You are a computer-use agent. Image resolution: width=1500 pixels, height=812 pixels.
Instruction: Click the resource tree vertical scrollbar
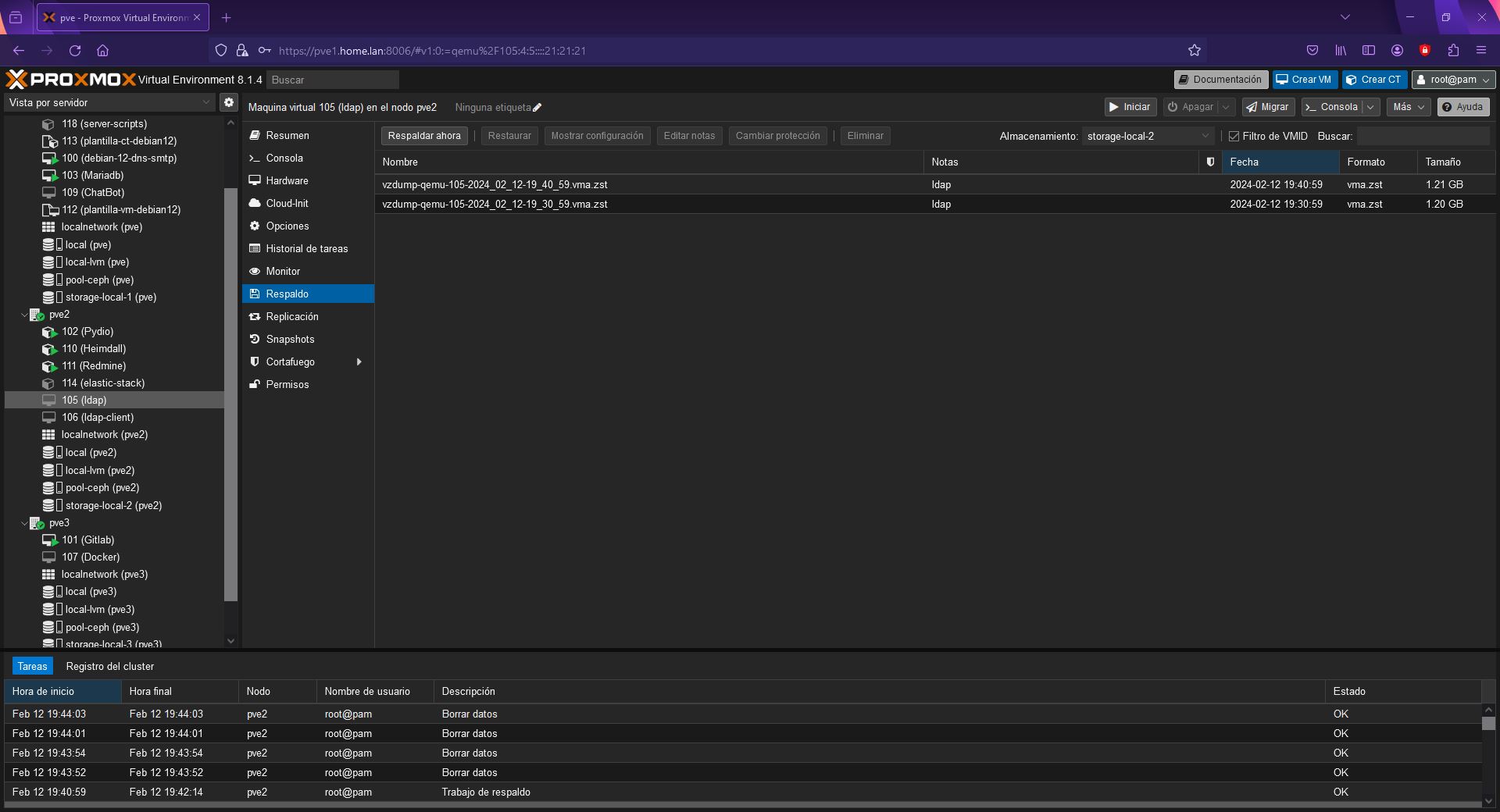(230, 394)
